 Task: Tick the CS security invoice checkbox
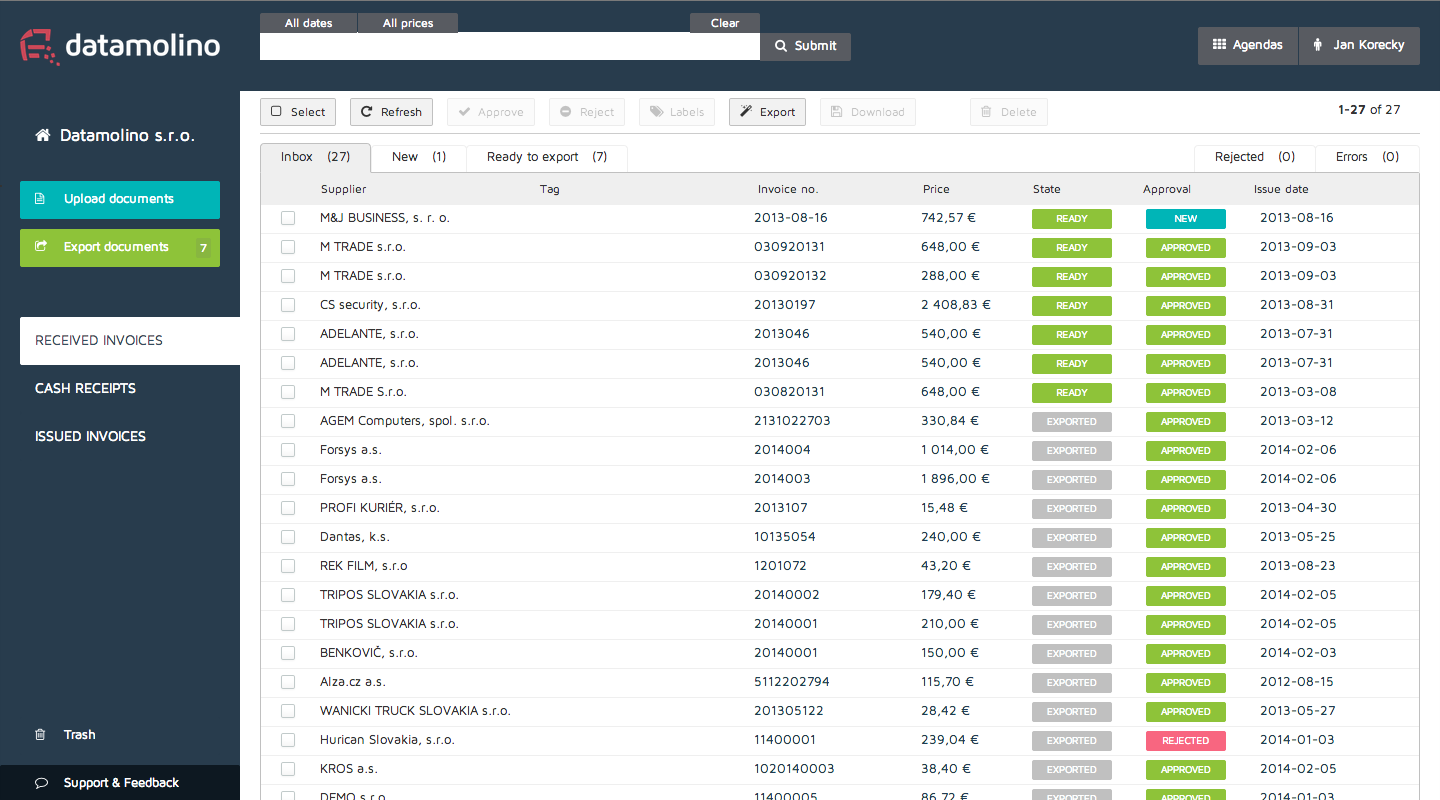point(288,305)
